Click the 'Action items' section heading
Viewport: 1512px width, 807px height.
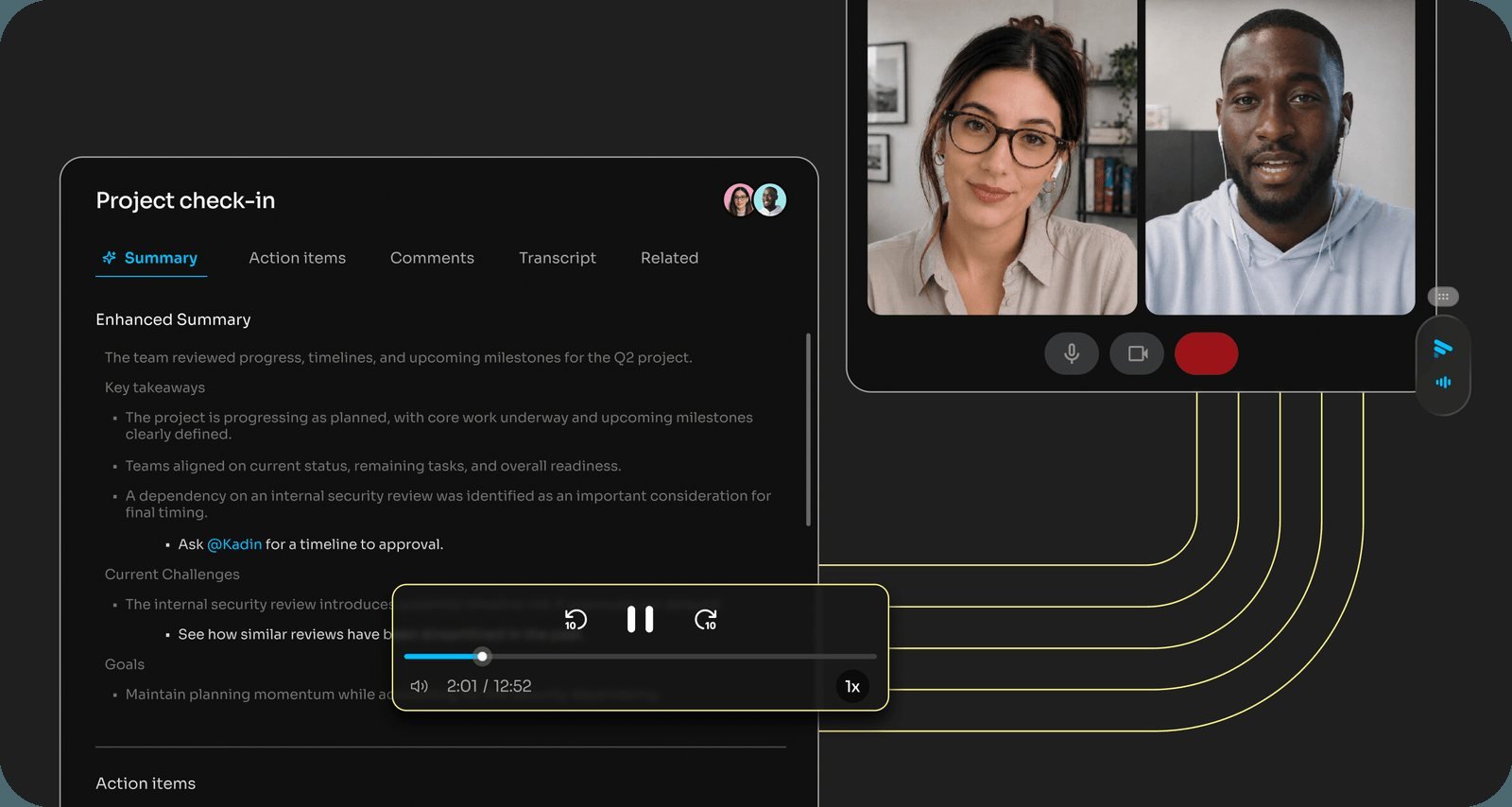coord(146,783)
